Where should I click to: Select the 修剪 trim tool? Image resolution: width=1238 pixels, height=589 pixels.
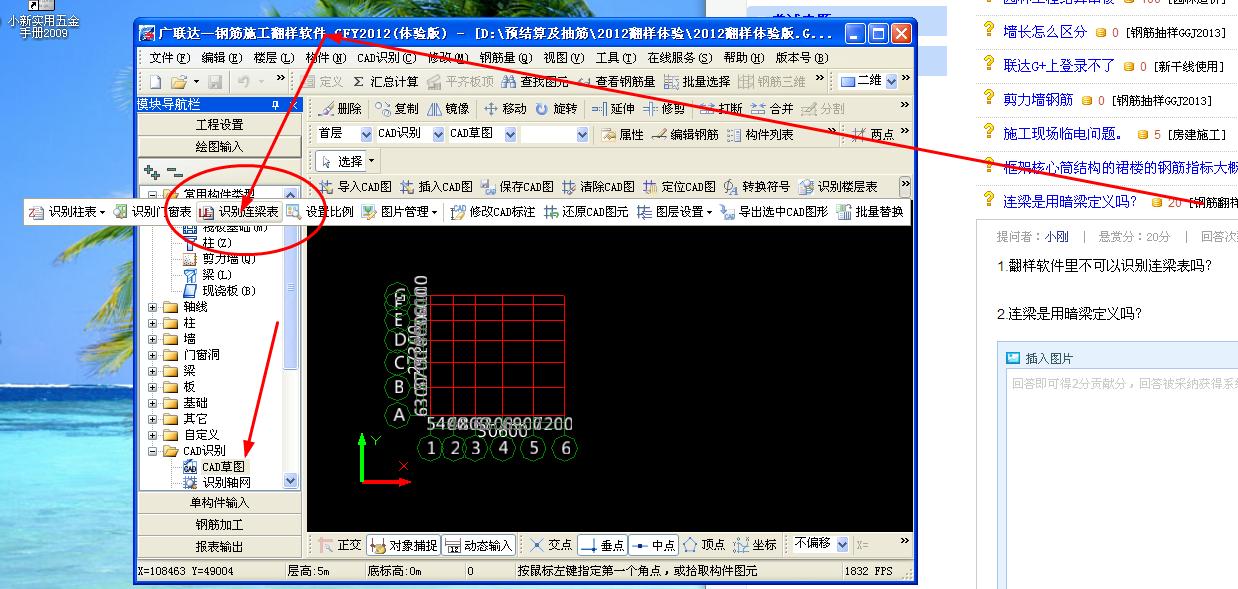664,109
